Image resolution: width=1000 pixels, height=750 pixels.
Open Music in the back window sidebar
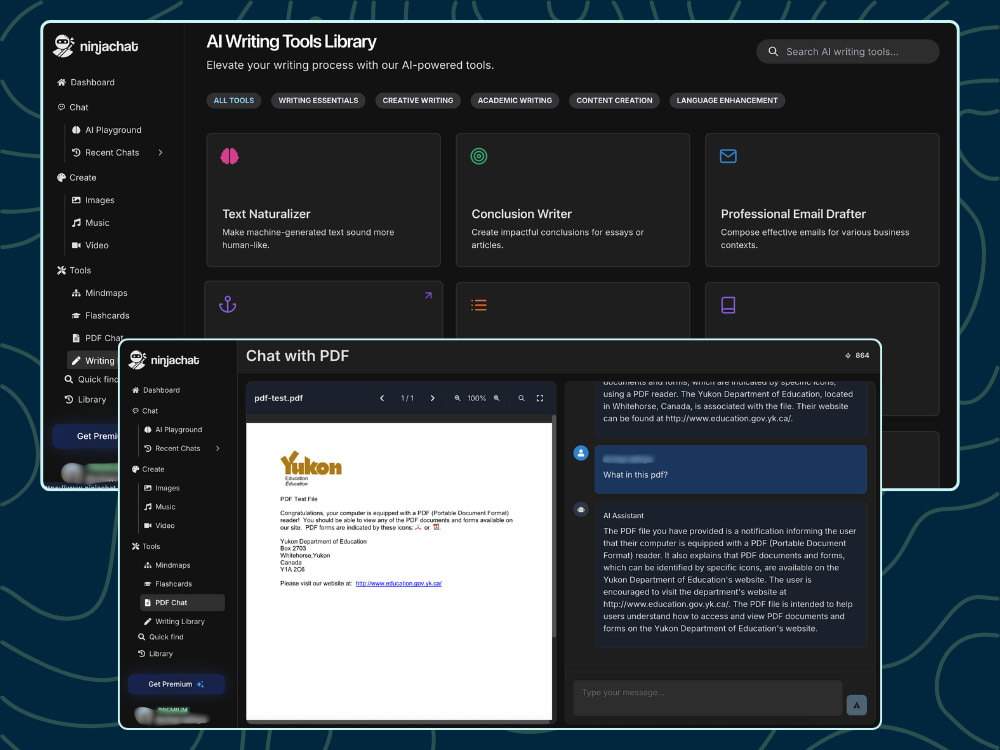click(x=91, y=223)
